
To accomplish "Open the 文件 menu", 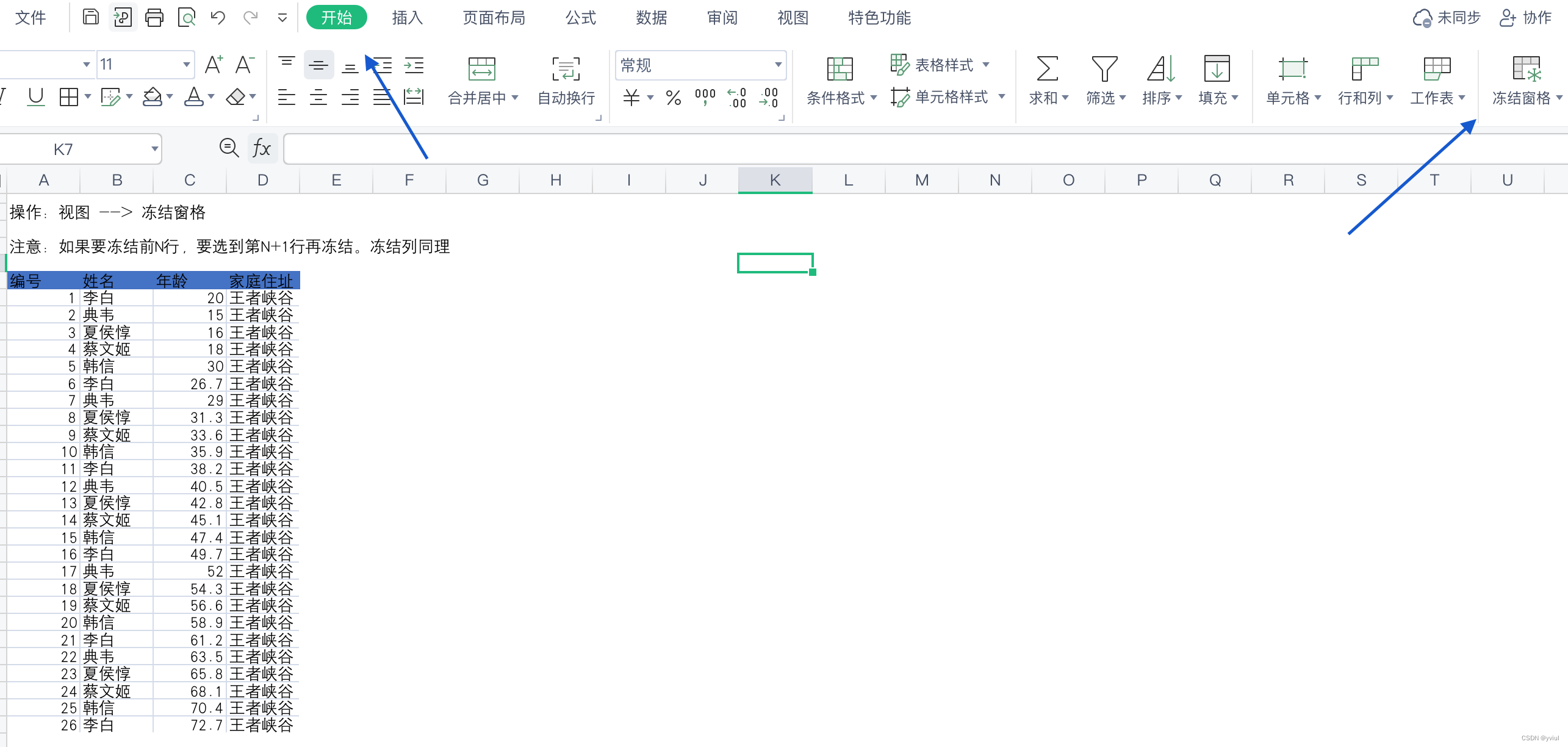I will tap(30, 18).
